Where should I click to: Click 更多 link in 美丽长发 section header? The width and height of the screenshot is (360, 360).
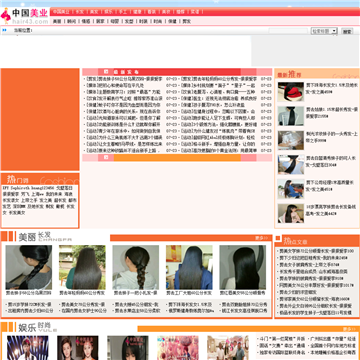point(261,238)
